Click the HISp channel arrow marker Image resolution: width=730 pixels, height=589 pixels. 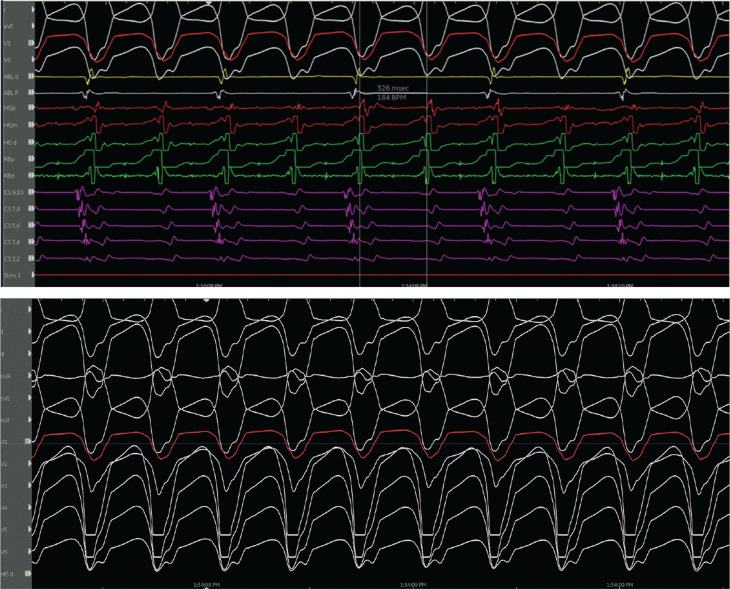(x=32, y=108)
